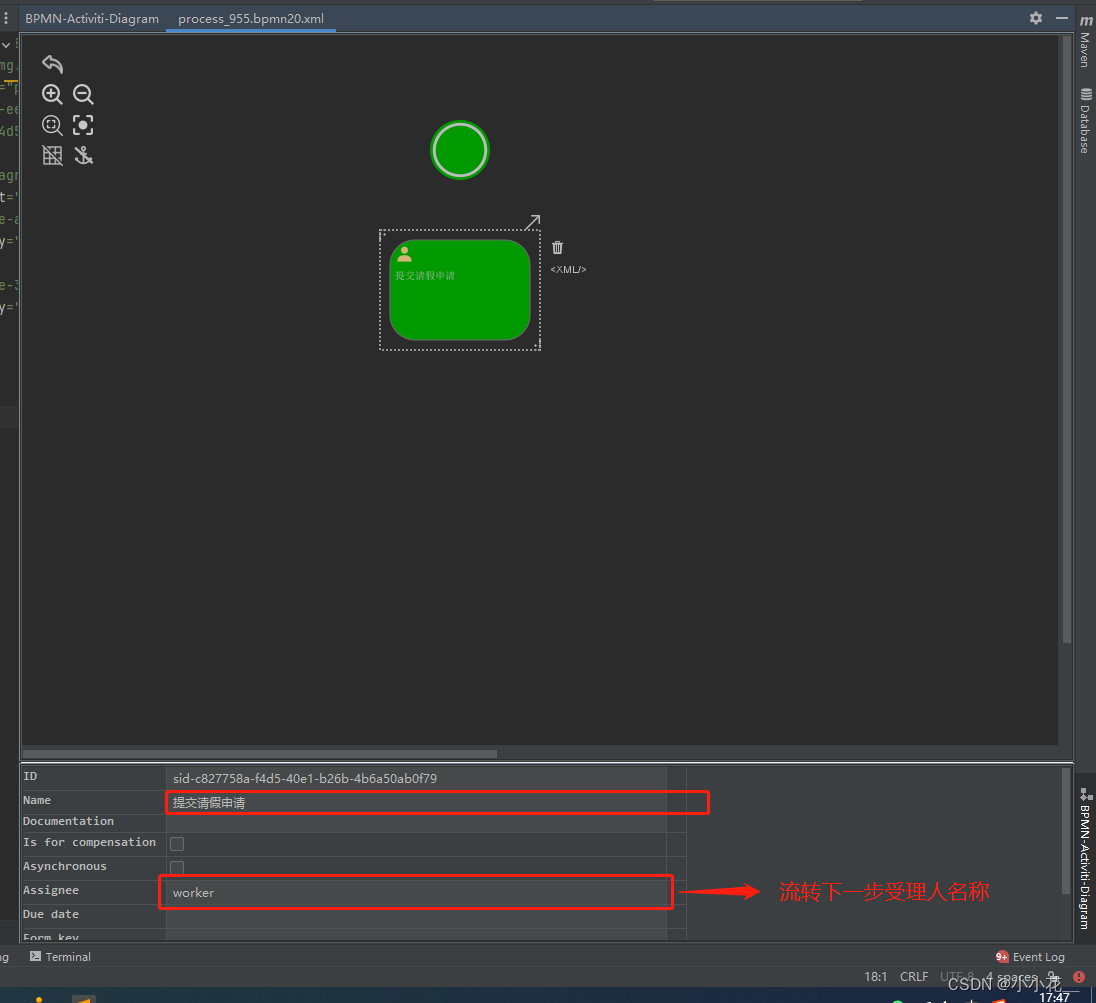
Task: Enable the Is for compensation checkbox
Action: [x=177, y=843]
